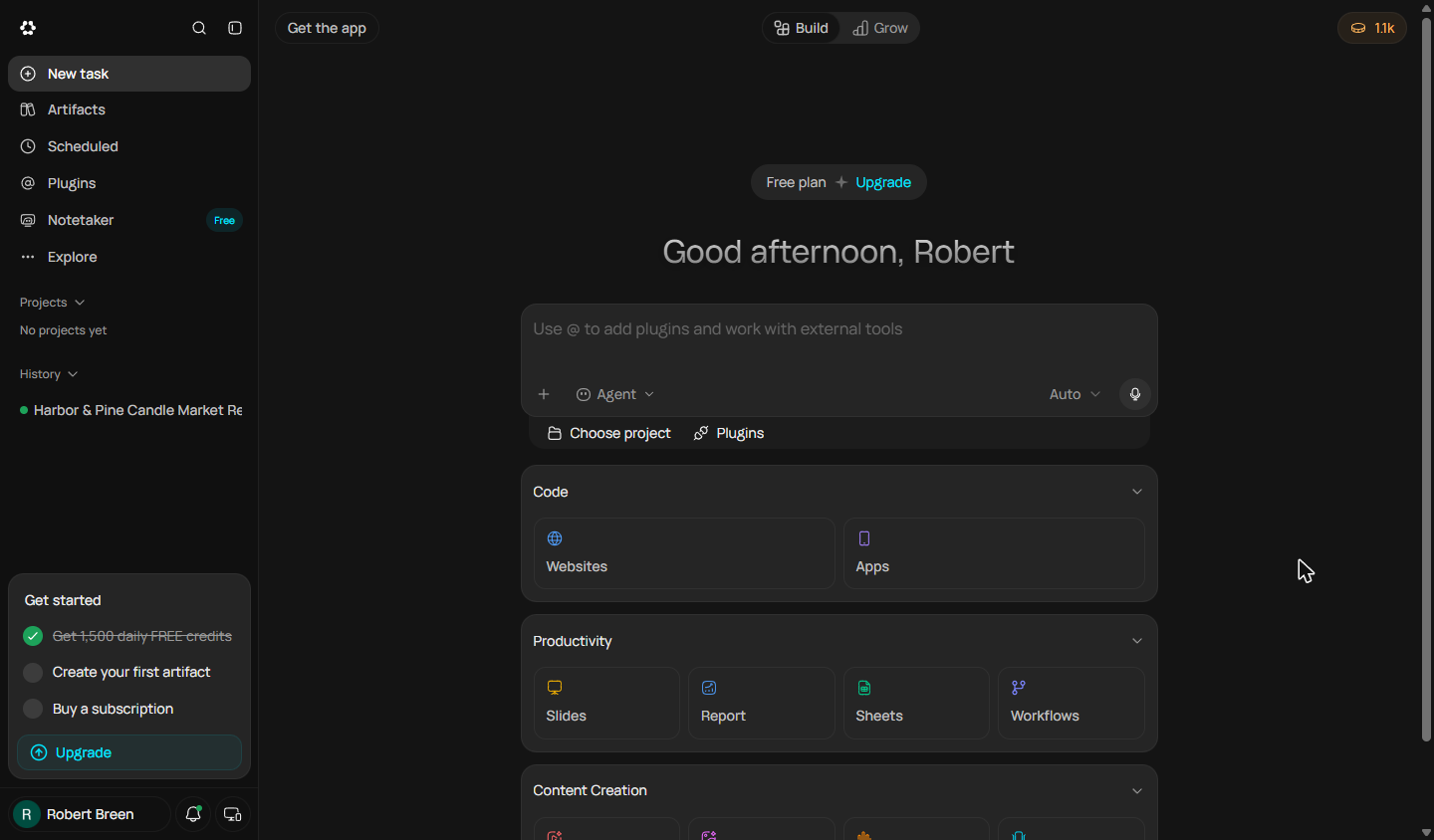Image resolution: width=1434 pixels, height=840 pixels.
Task: Open the Apps card
Action: (x=994, y=553)
